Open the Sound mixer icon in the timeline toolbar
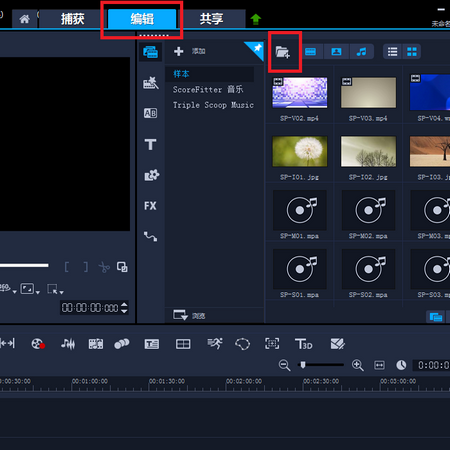 68,344
